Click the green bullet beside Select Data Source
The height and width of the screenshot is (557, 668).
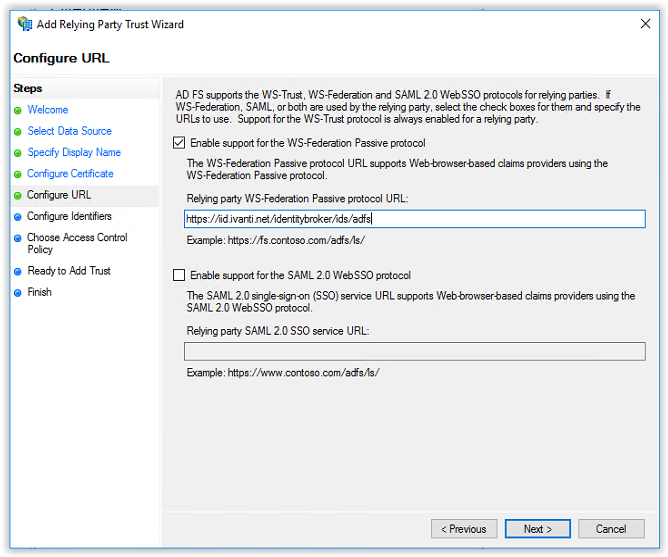[x=17, y=132]
